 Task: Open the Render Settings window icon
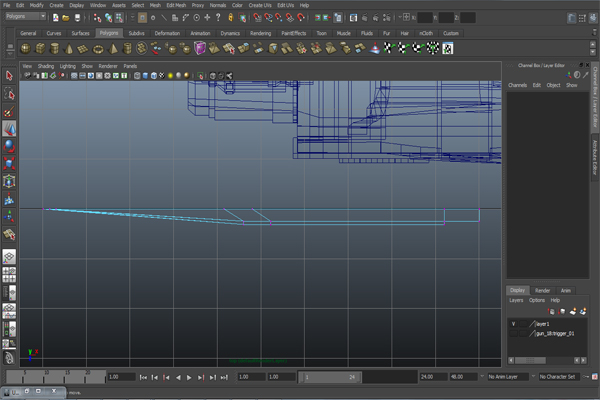[387, 18]
